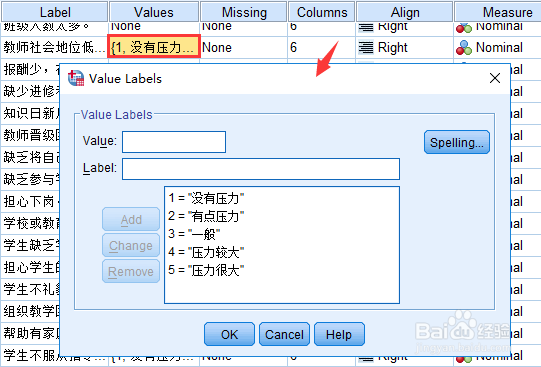Click the Columns column header

tap(322, 12)
